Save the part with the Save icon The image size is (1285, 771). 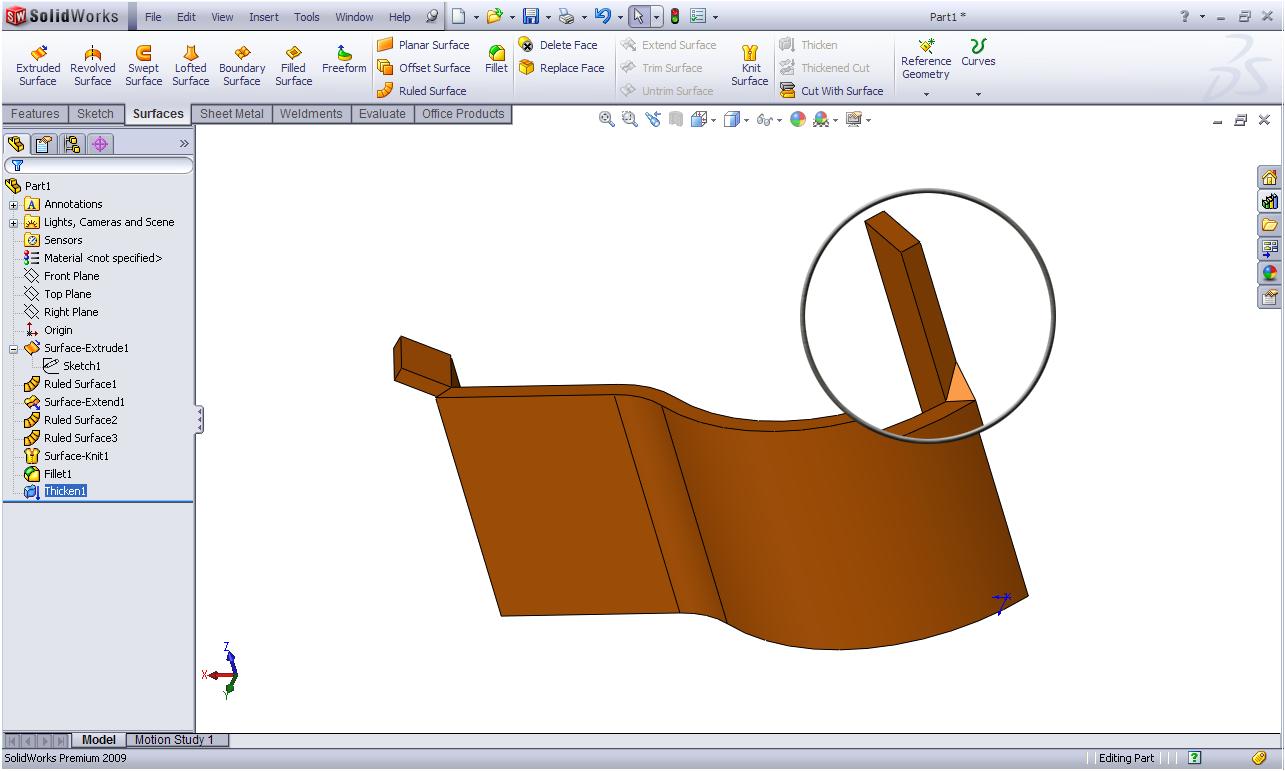click(531, 16)
